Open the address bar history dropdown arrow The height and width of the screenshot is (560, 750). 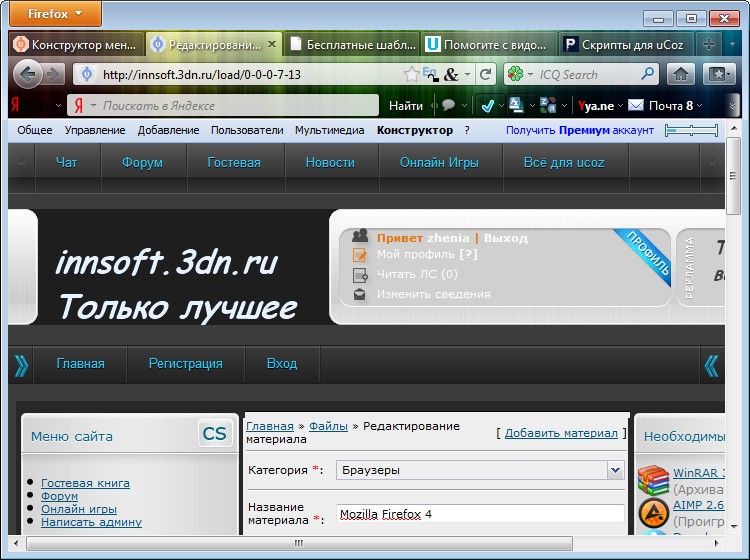[x=467, y=75]
